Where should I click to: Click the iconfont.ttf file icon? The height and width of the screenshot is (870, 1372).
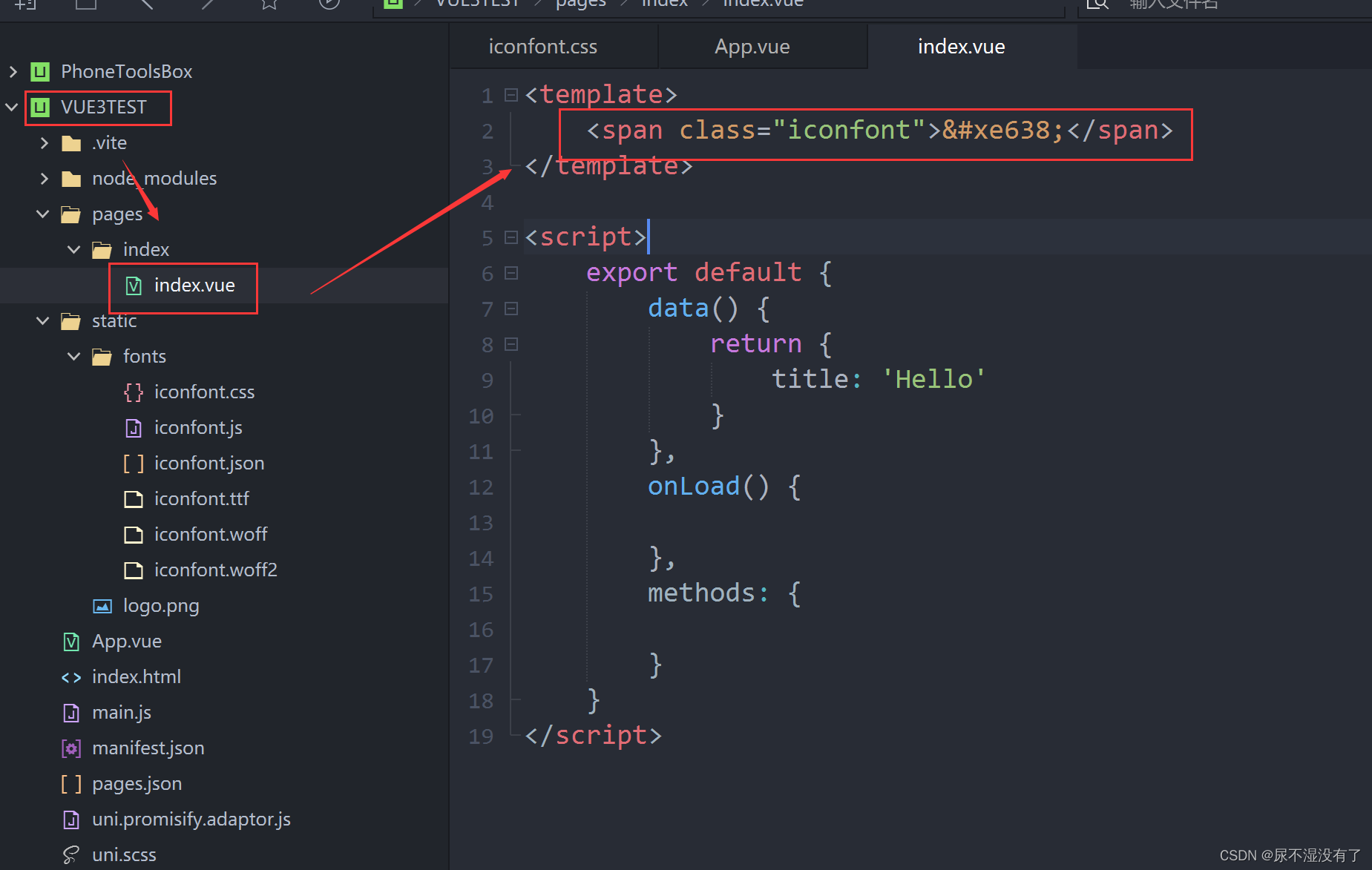click(x=134, y=499)
